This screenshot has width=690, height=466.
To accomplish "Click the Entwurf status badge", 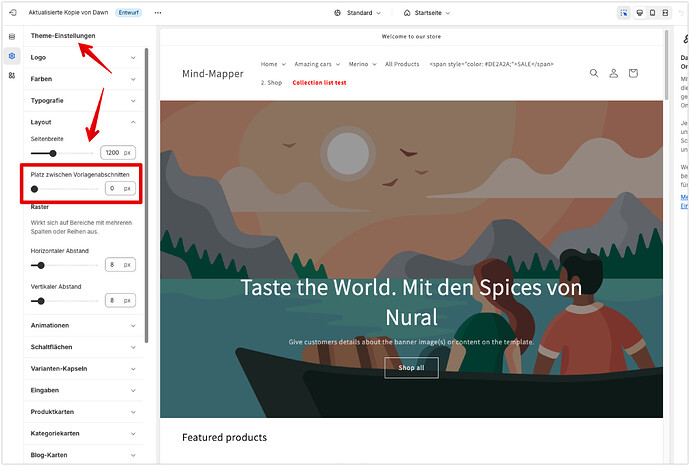I will (128, 13).
